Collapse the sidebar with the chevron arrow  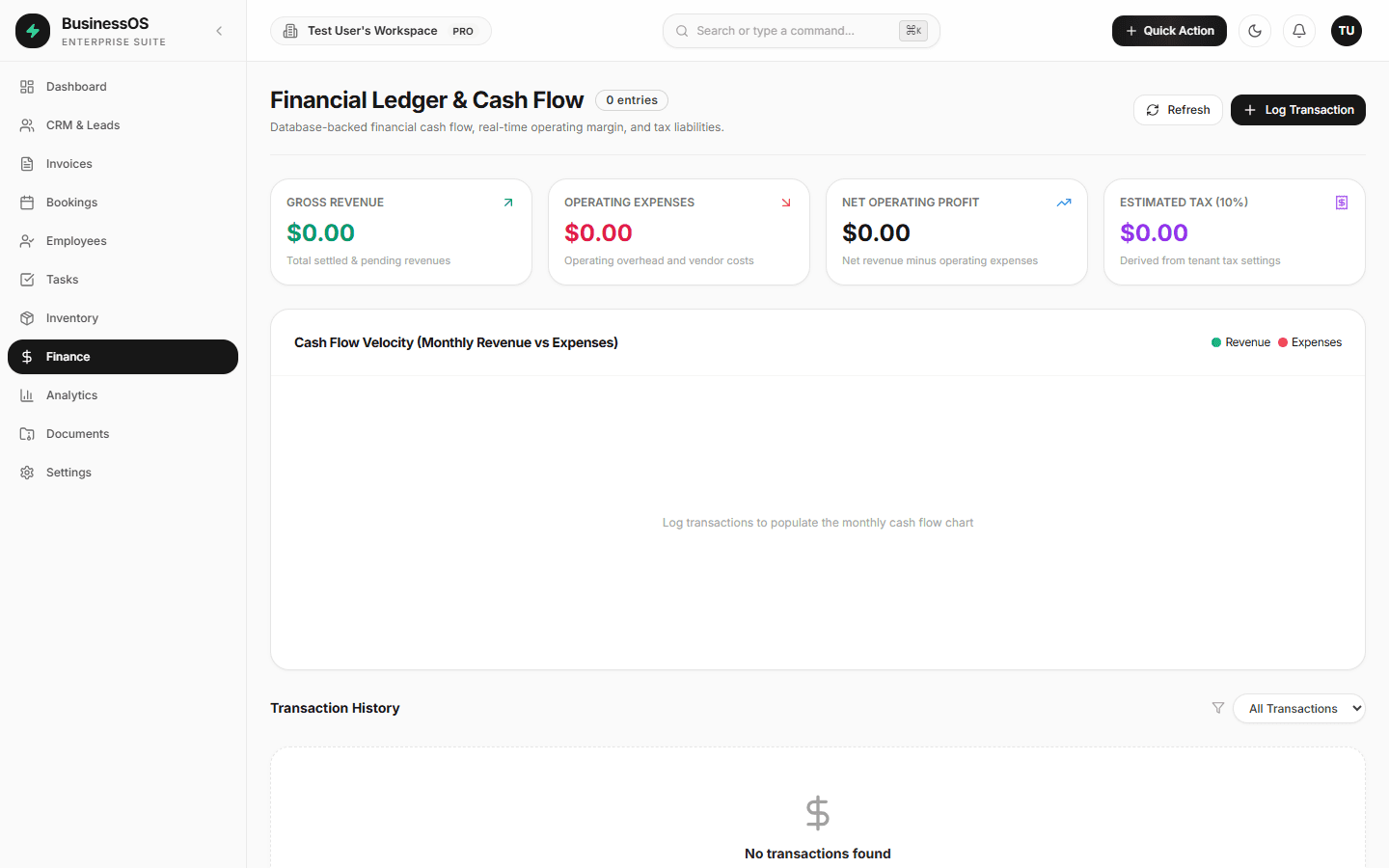click(219, 31)
